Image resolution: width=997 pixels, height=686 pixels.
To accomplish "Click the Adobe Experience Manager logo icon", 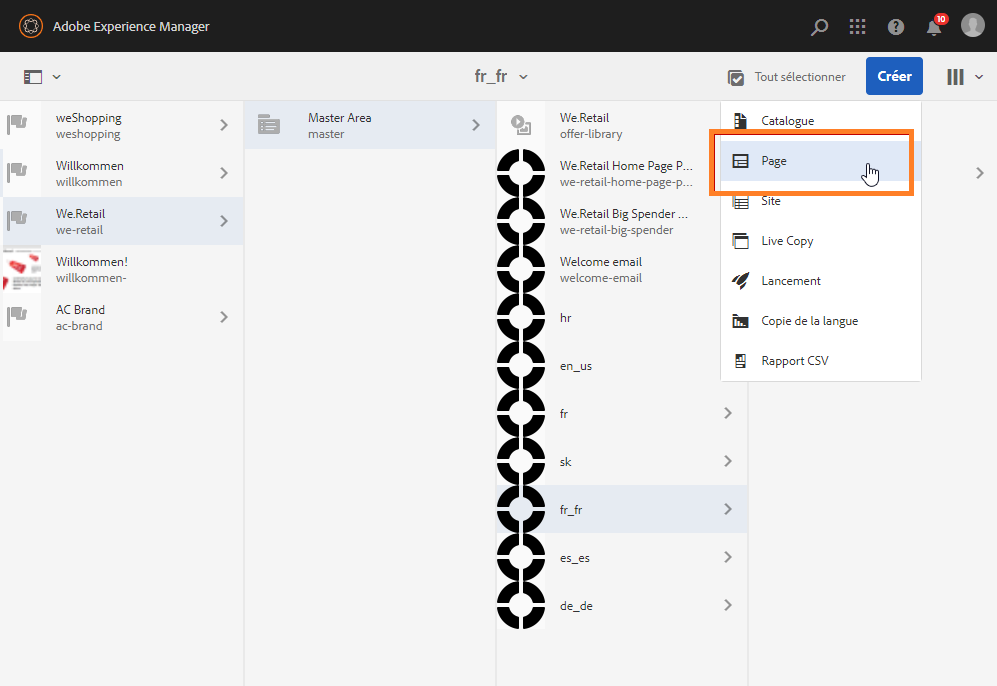I will pyautogui.click(x=31, y=26).
